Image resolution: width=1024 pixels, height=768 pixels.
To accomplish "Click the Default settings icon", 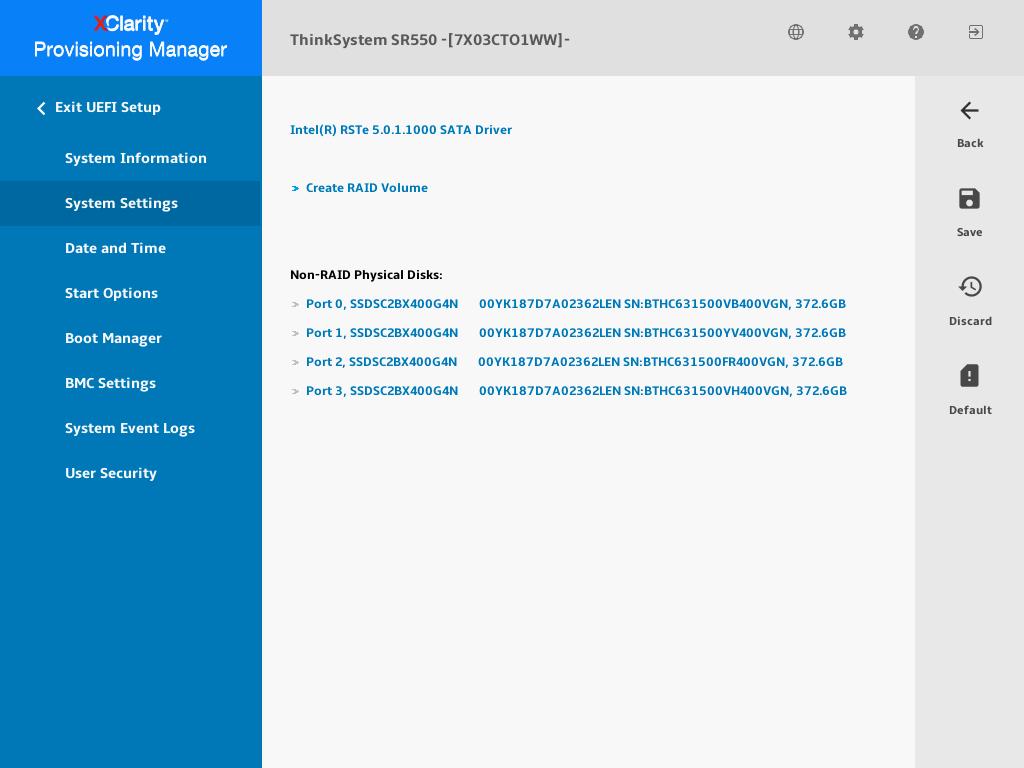I will coord(969,376).
